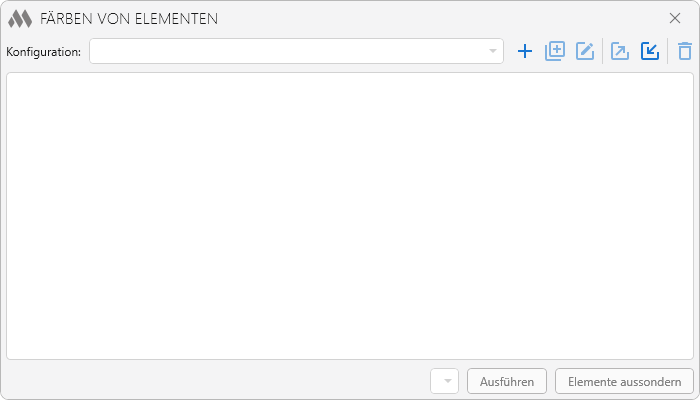Image resolution: width=700 pixels, height=400 pixels.
Task: Expand the small dropdown left of Ausführen
Action: tap(445, 381)
